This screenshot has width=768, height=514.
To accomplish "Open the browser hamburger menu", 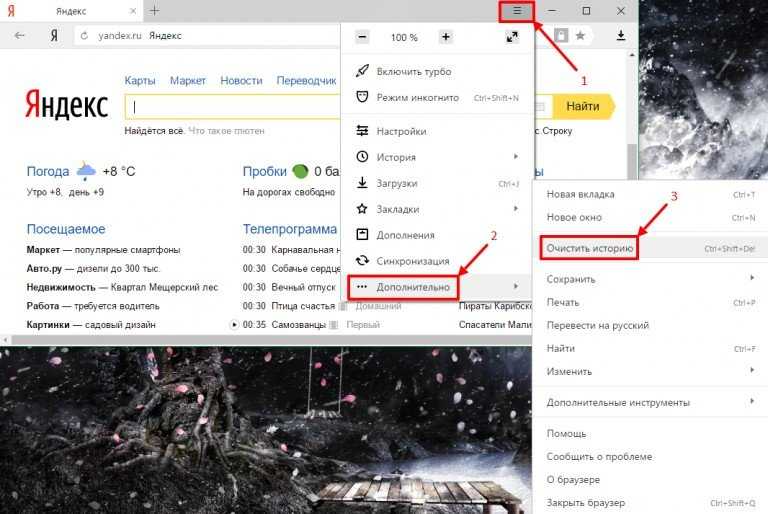I will coord(517,11).
